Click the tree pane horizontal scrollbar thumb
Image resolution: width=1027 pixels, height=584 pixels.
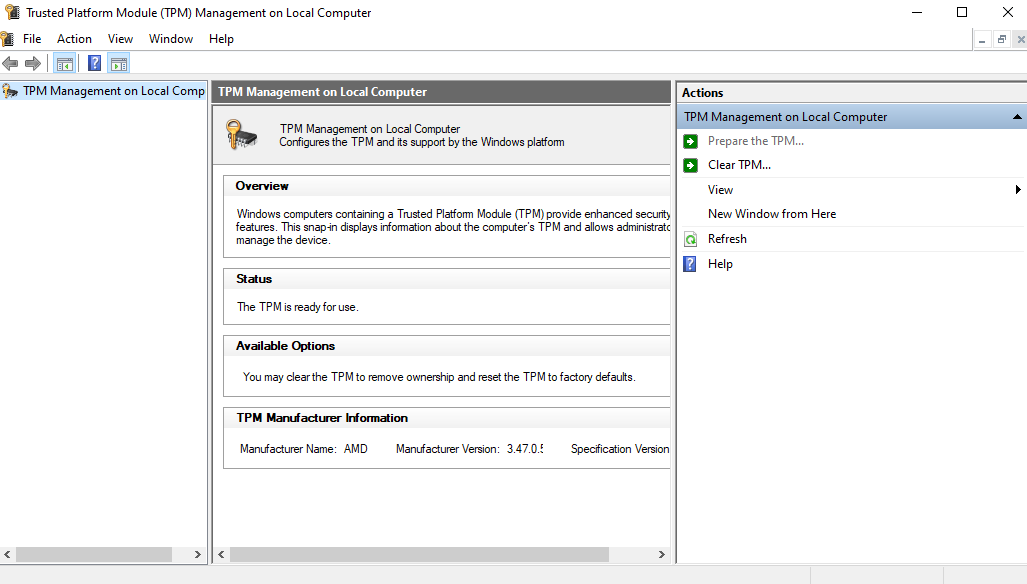tap(94, 555)
